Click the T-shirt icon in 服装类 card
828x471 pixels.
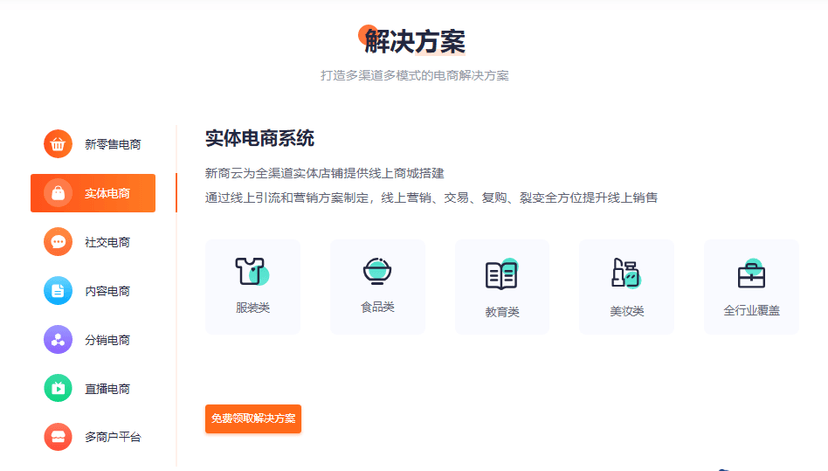click(252, 271)
